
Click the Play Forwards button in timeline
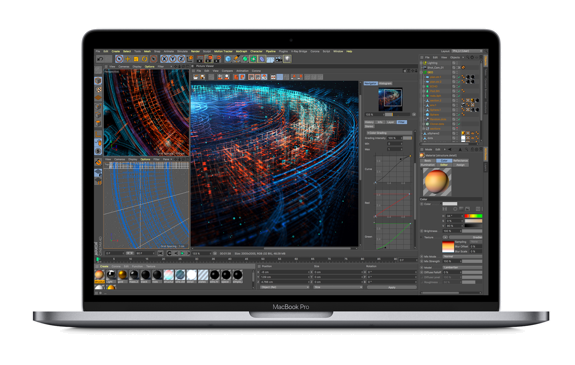point(182,253)
